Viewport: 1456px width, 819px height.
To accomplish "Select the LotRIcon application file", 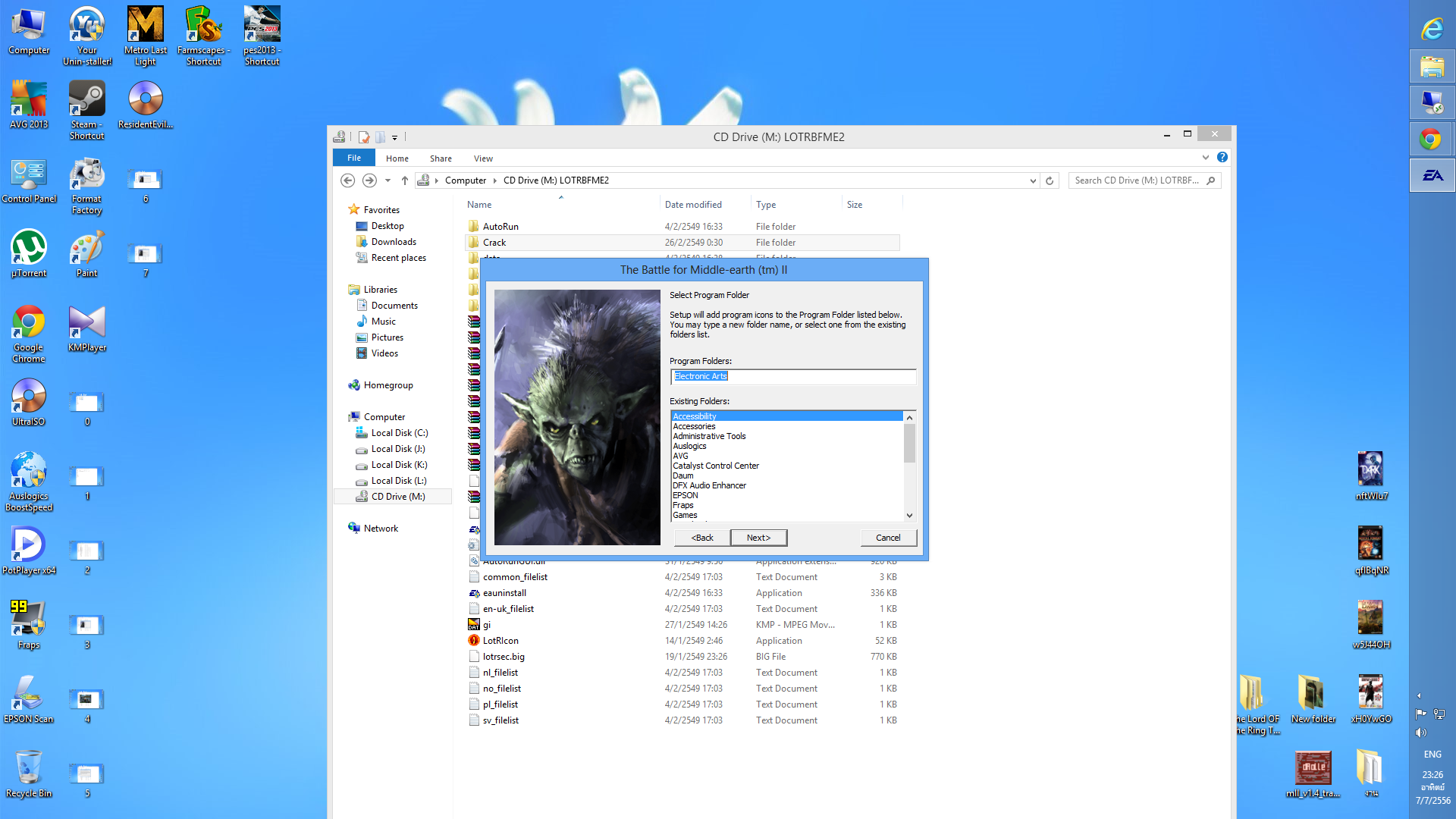I will pyautogui.click(x=500, y=641).
